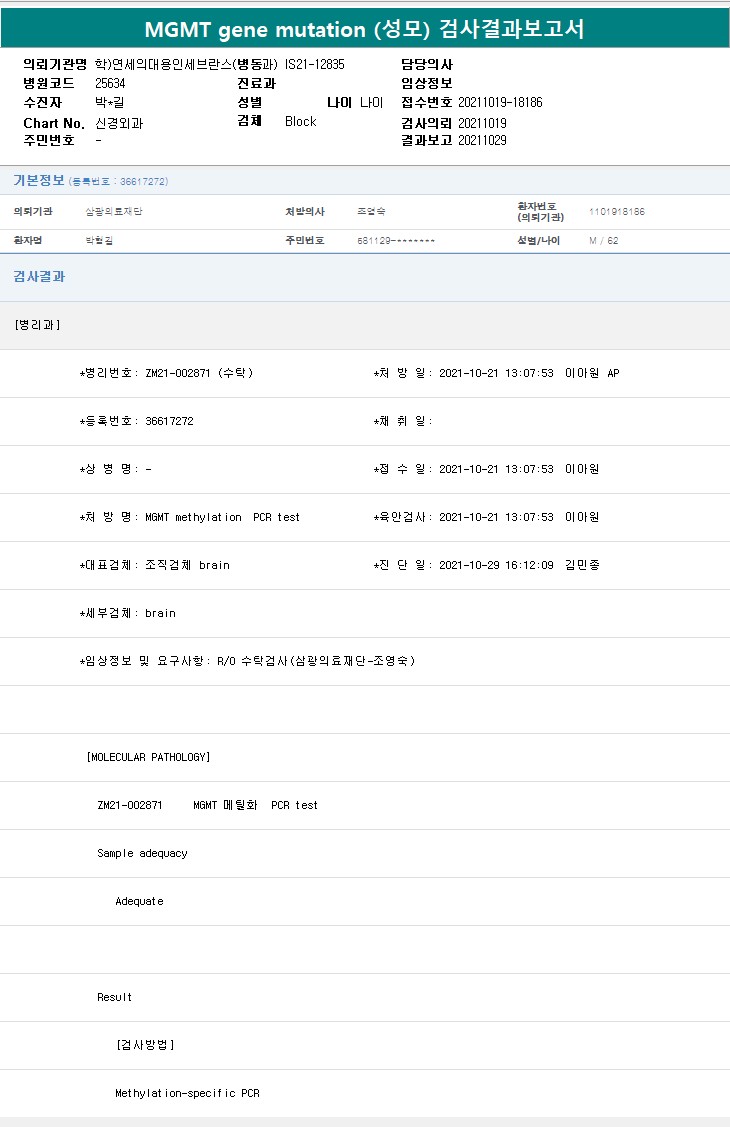Click the Sample adequacy label

tap(142, 853)
